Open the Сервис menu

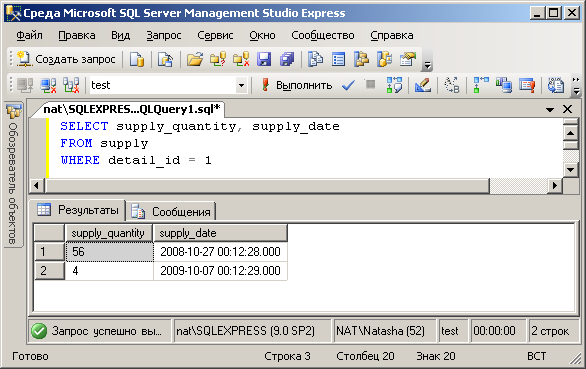click(215, 35)
